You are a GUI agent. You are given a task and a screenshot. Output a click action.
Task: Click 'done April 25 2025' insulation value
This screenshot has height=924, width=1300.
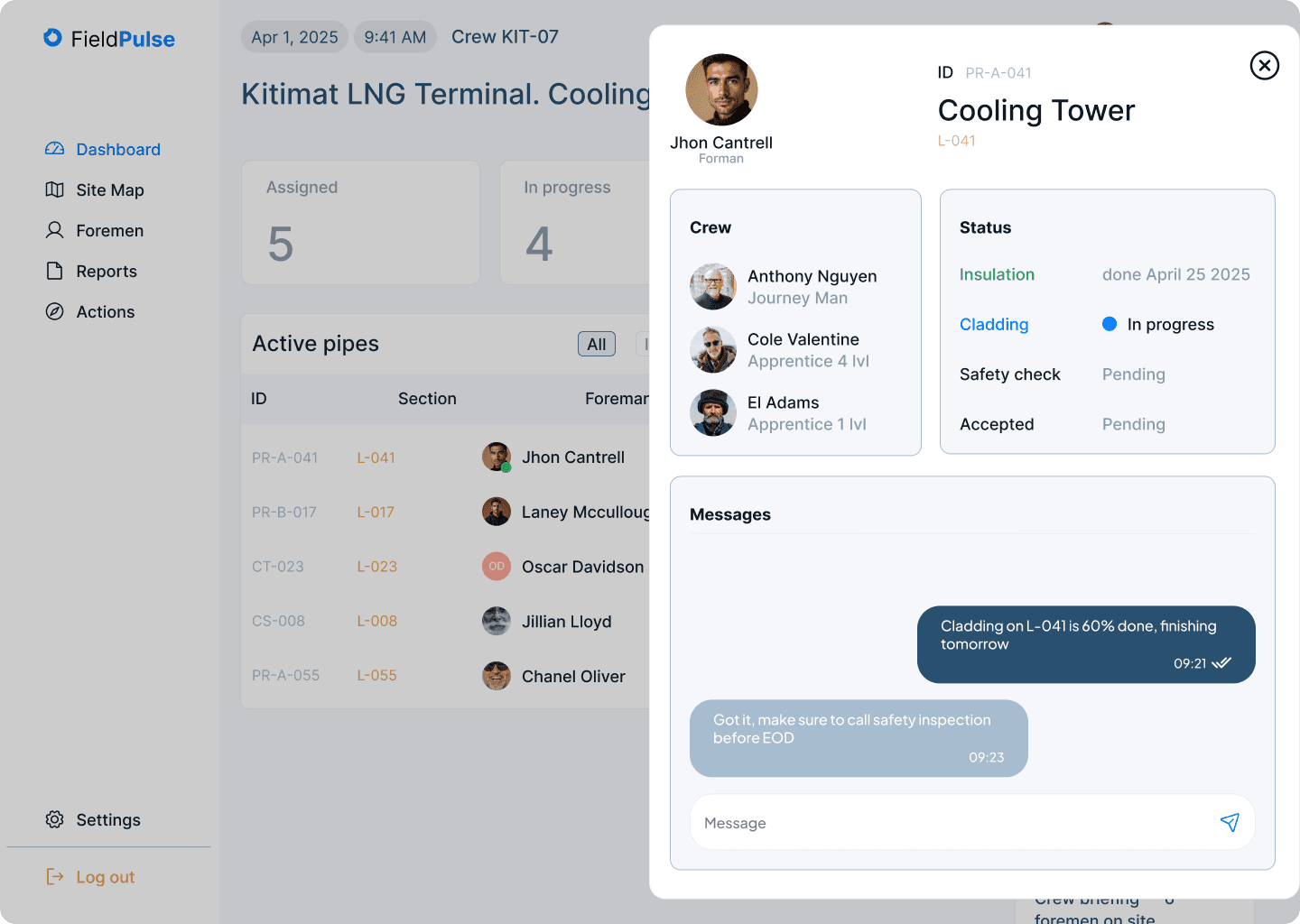(x=1175, y=274)
